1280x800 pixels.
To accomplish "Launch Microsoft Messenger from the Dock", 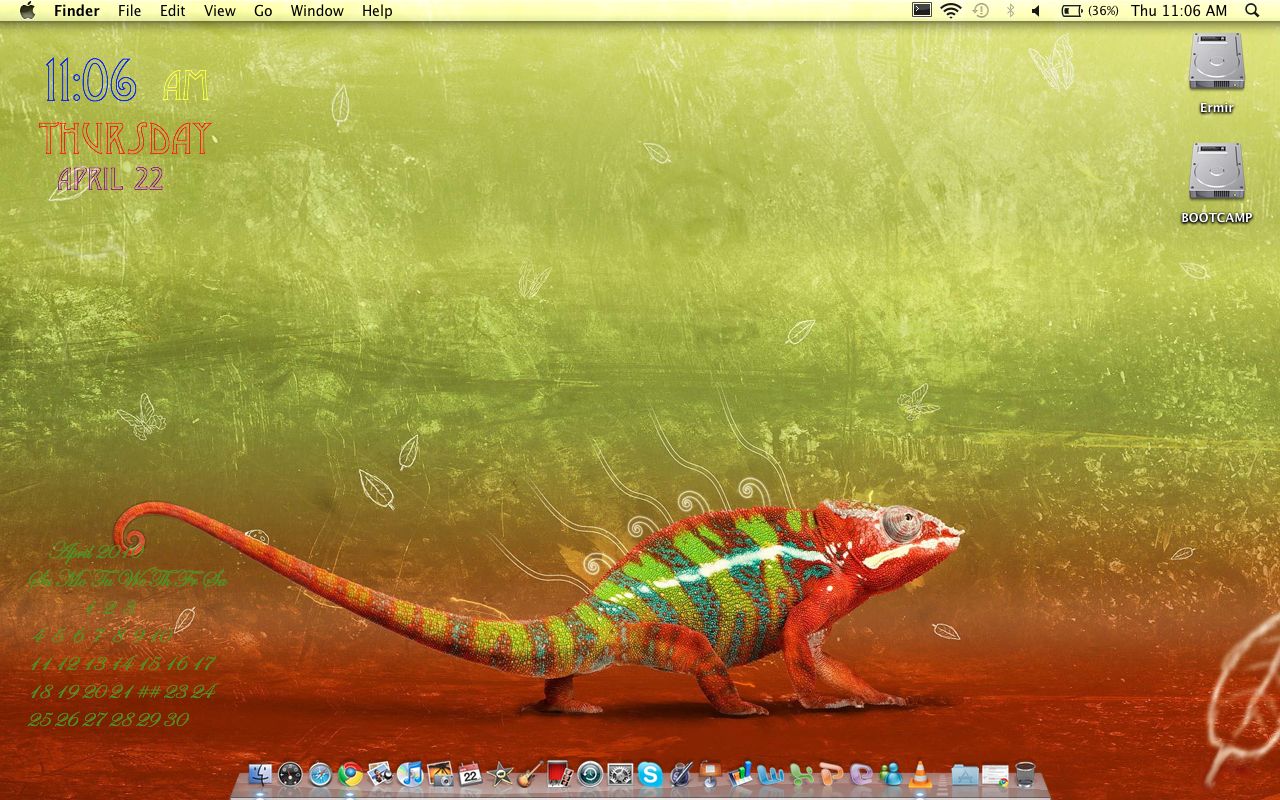I will (x=890, y=774).
